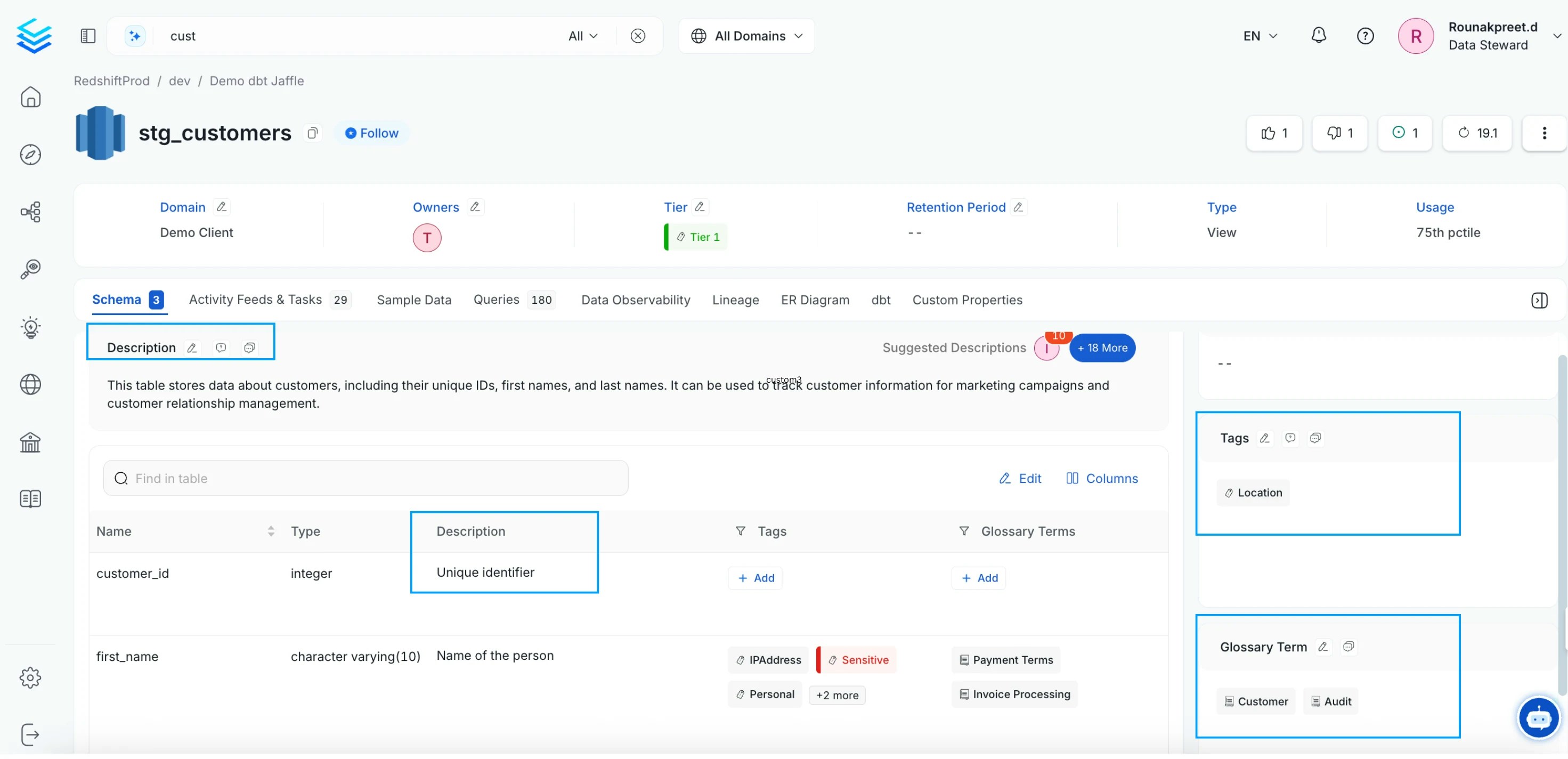This screenshot has height=759, width=1568.
Task: Open the All Domains dropdown
Action: tap(746, 36)
